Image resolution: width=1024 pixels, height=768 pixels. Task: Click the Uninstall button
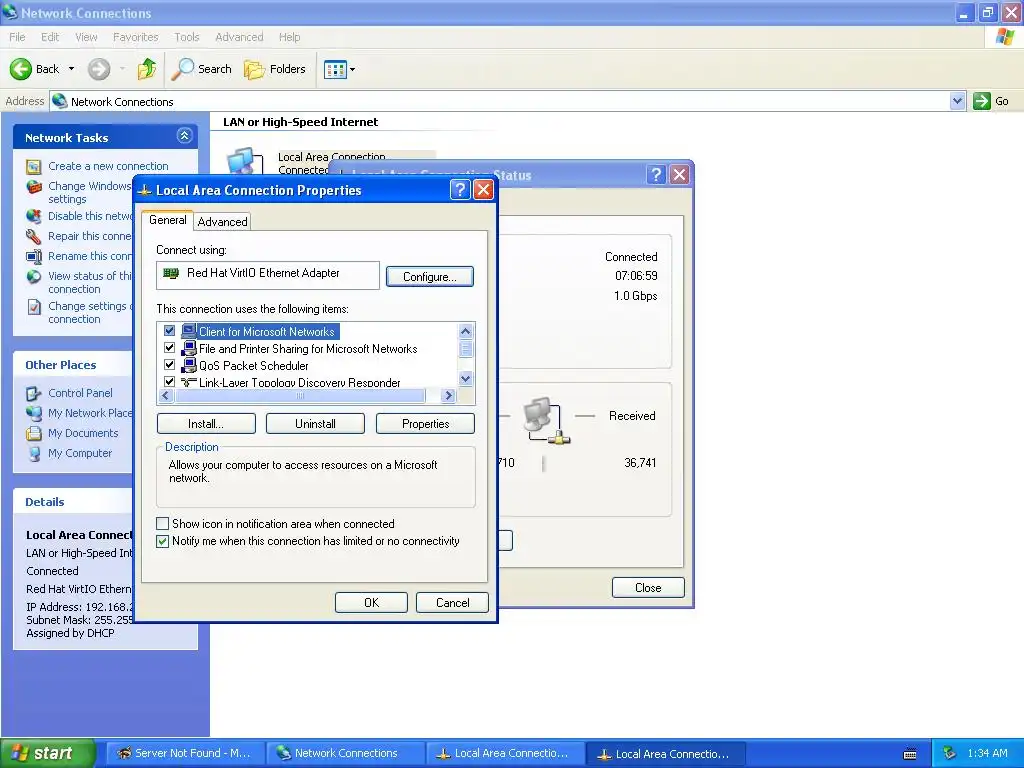(315, 424)
